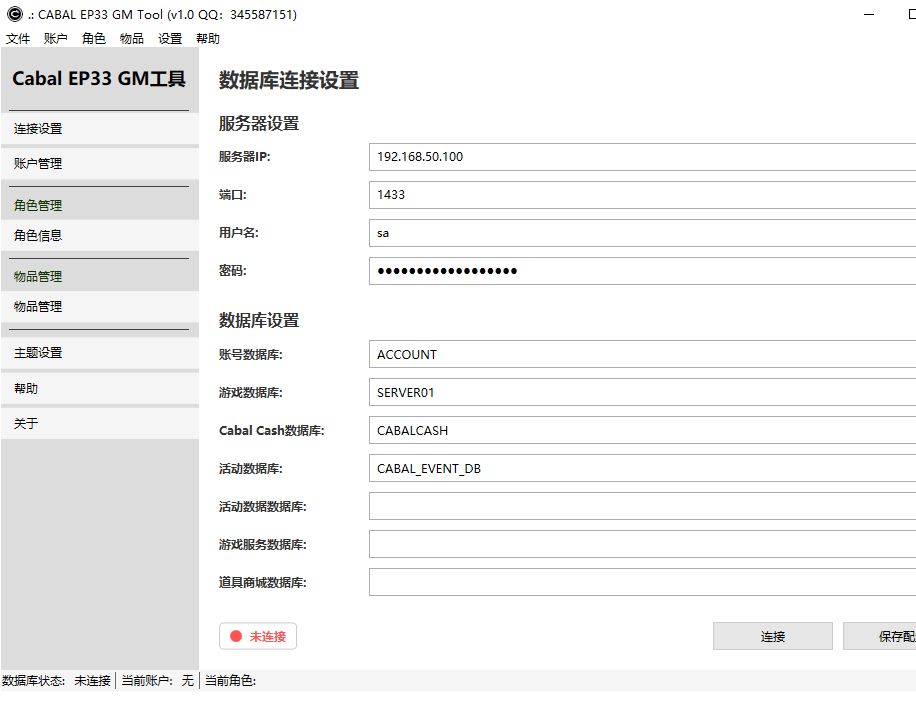Focus the 服务器IP input field

tap(643, 156)
